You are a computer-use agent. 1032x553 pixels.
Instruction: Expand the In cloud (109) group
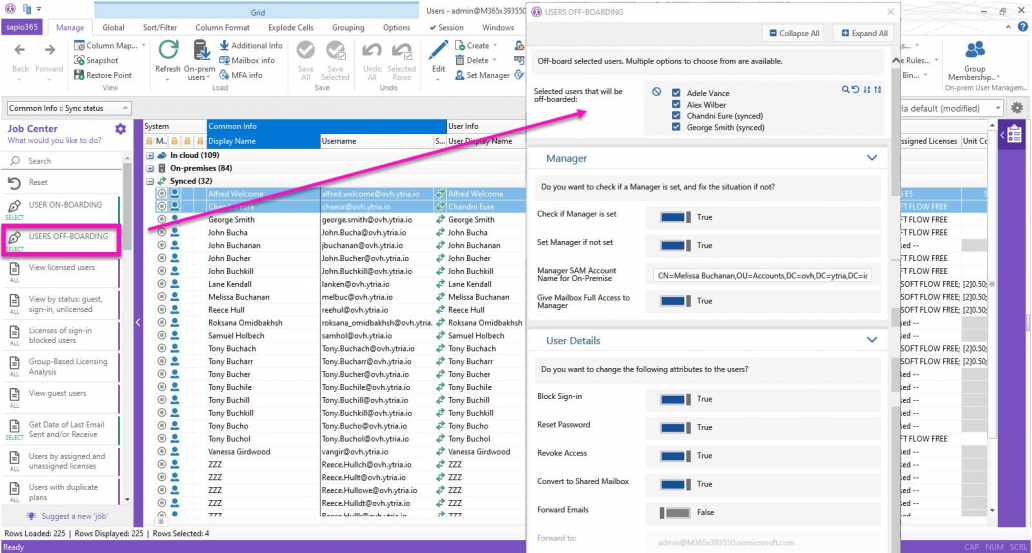pyautogui.click(x=149, y=155)
